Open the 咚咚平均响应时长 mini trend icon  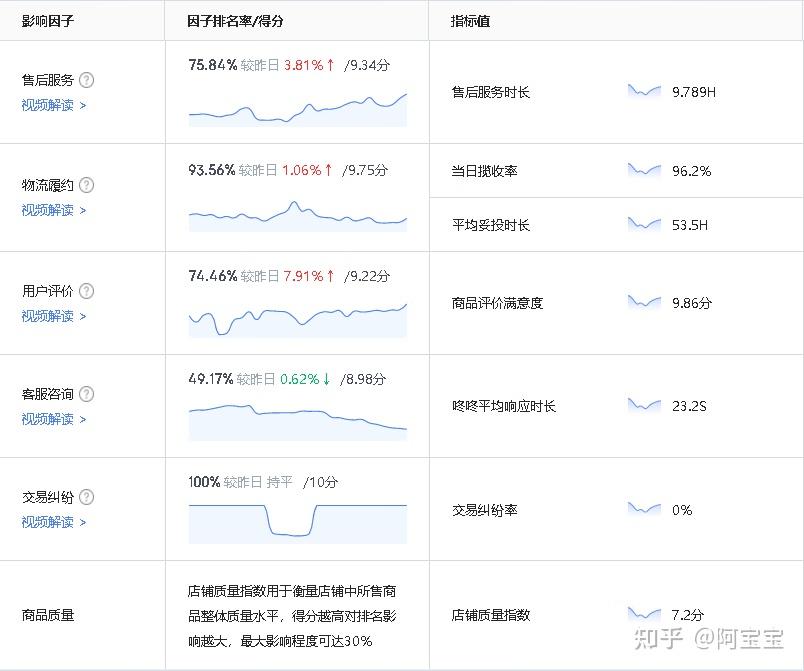click(644, 405)
